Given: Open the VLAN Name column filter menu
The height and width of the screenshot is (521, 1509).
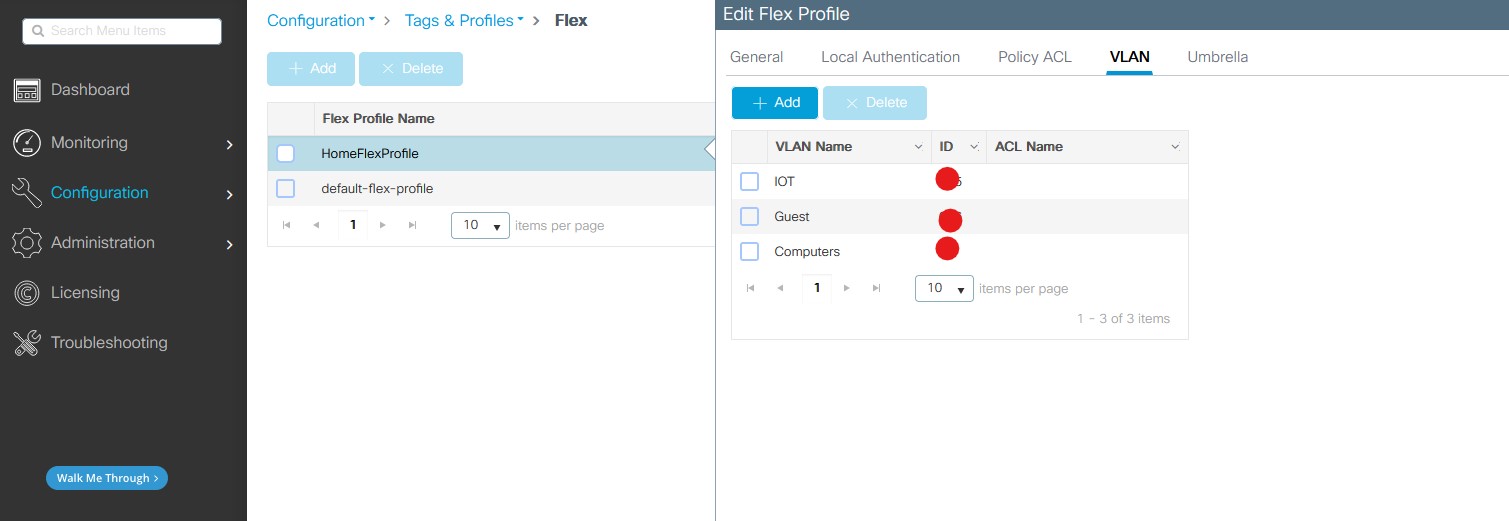Looking at the screenshot, I should click(918, 147).
